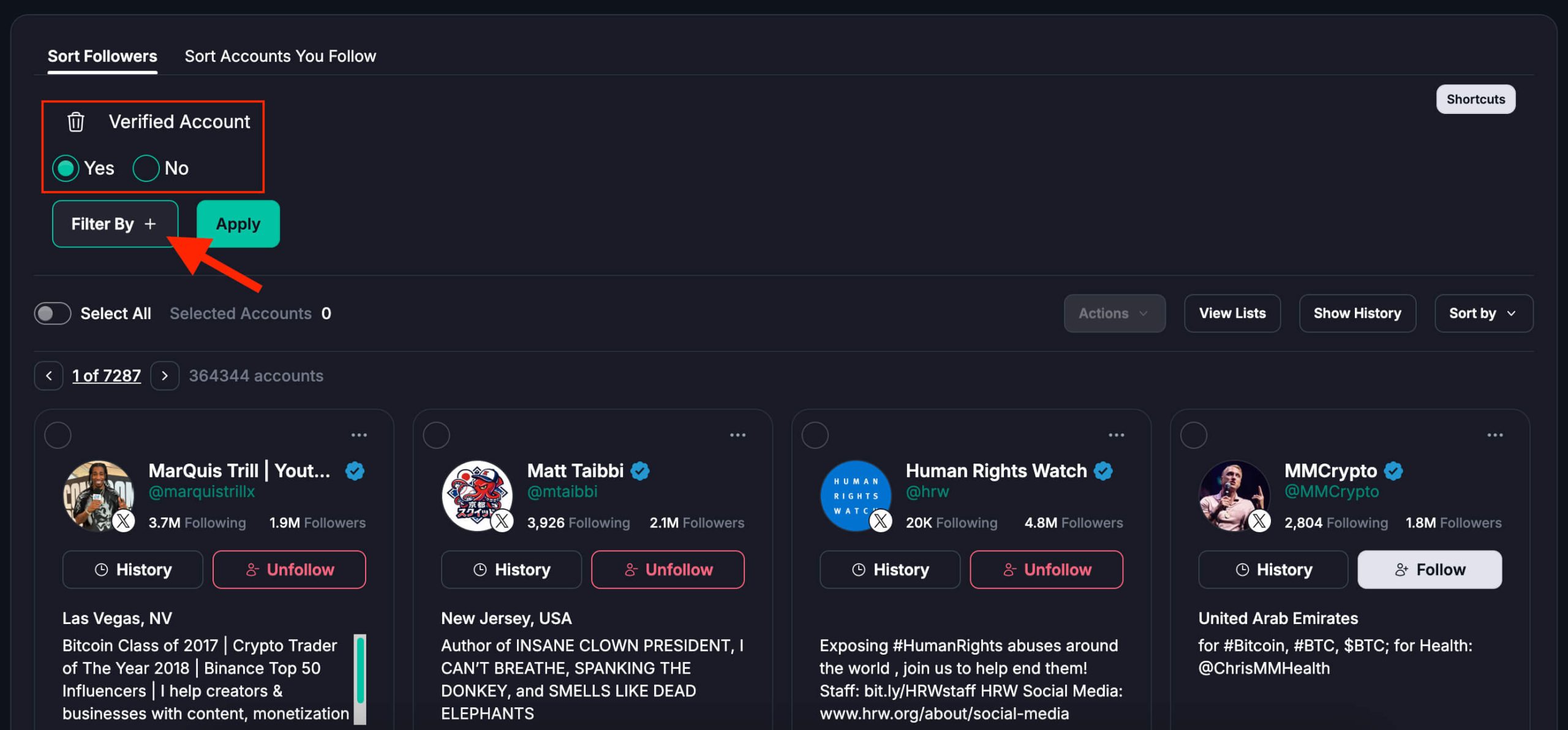Select Yes for Verified Account
1568x730 pixels.
[x=66, y=168]
